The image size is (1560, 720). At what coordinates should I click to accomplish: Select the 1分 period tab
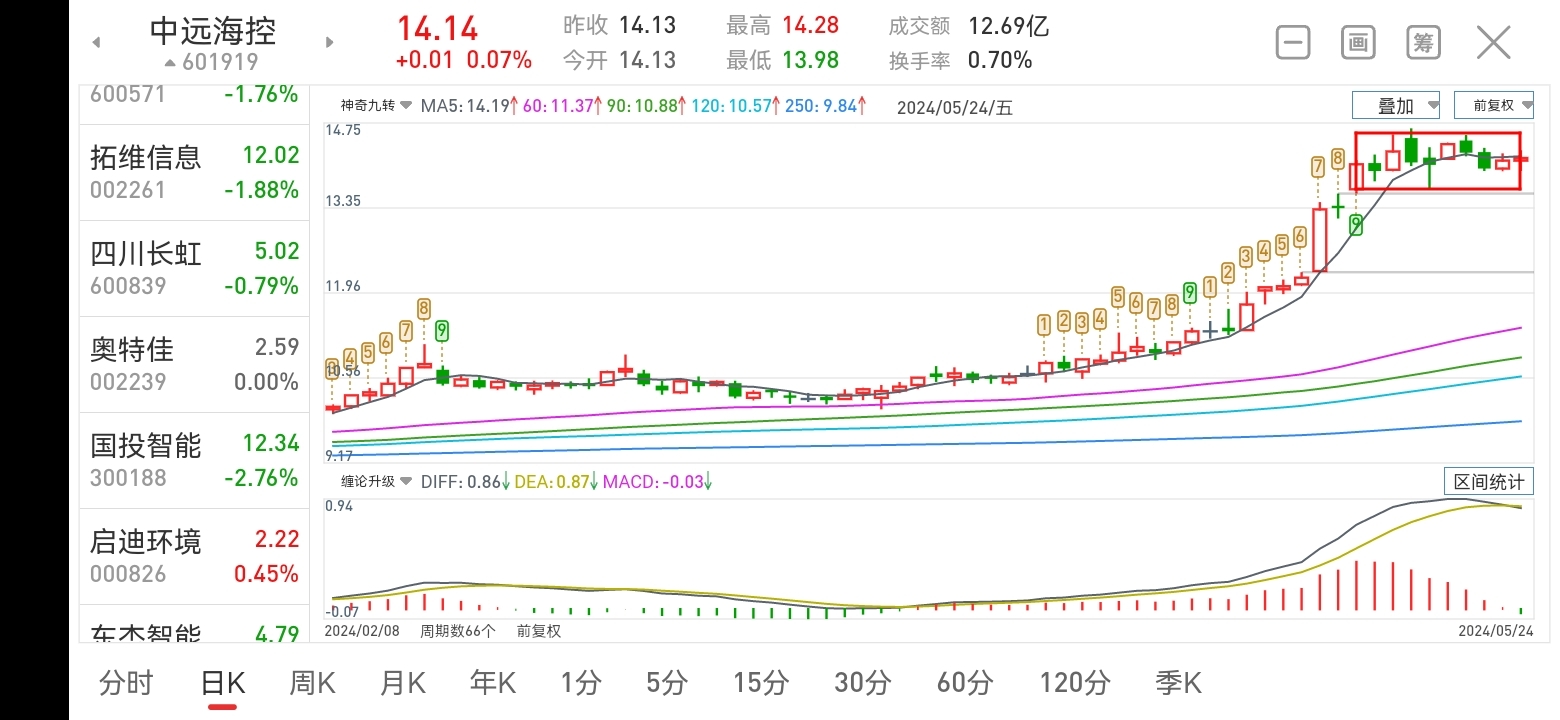tap(580, 683)
